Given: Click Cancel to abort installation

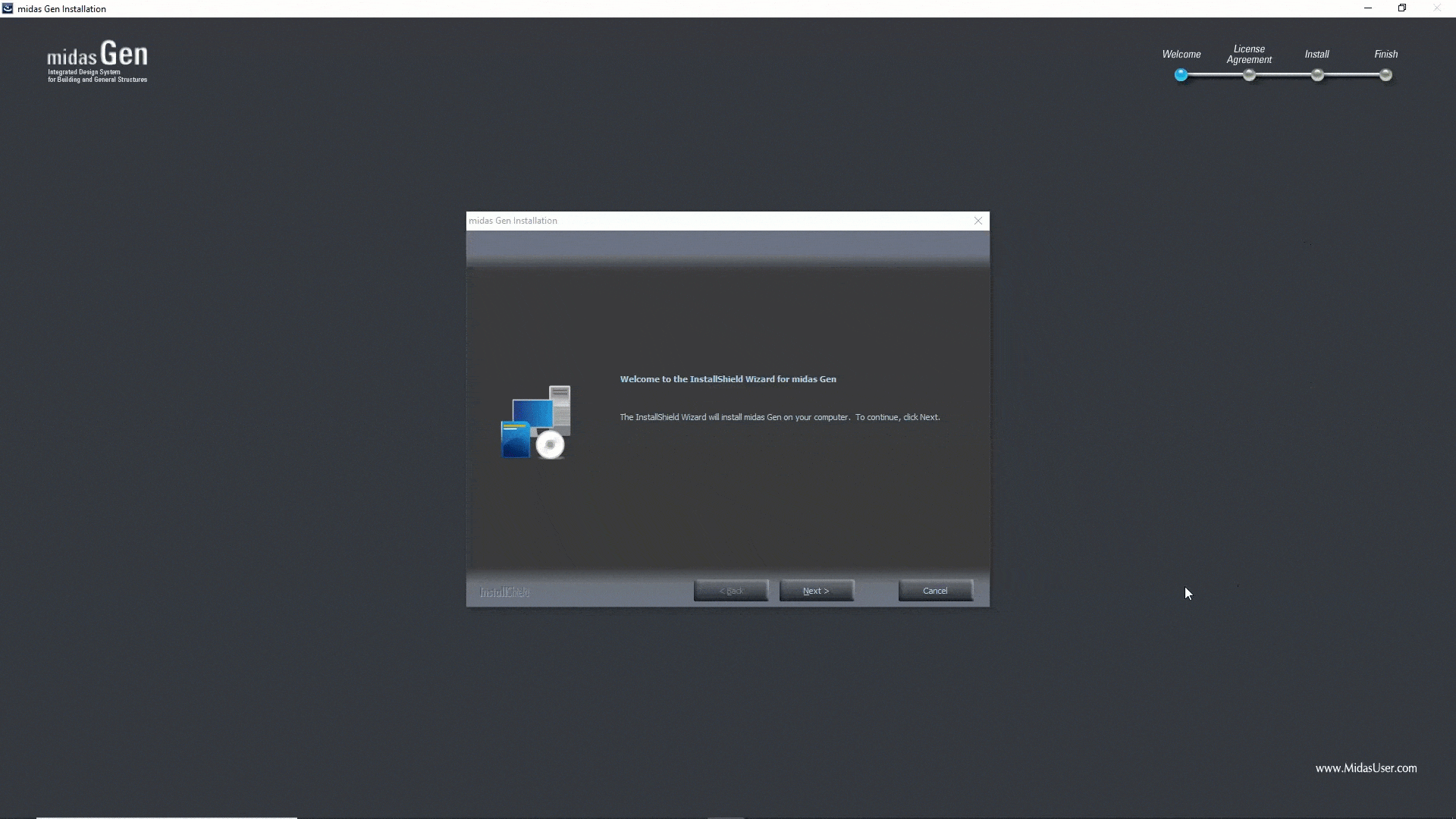Looking at the screenshot, I should pos(935,590).
